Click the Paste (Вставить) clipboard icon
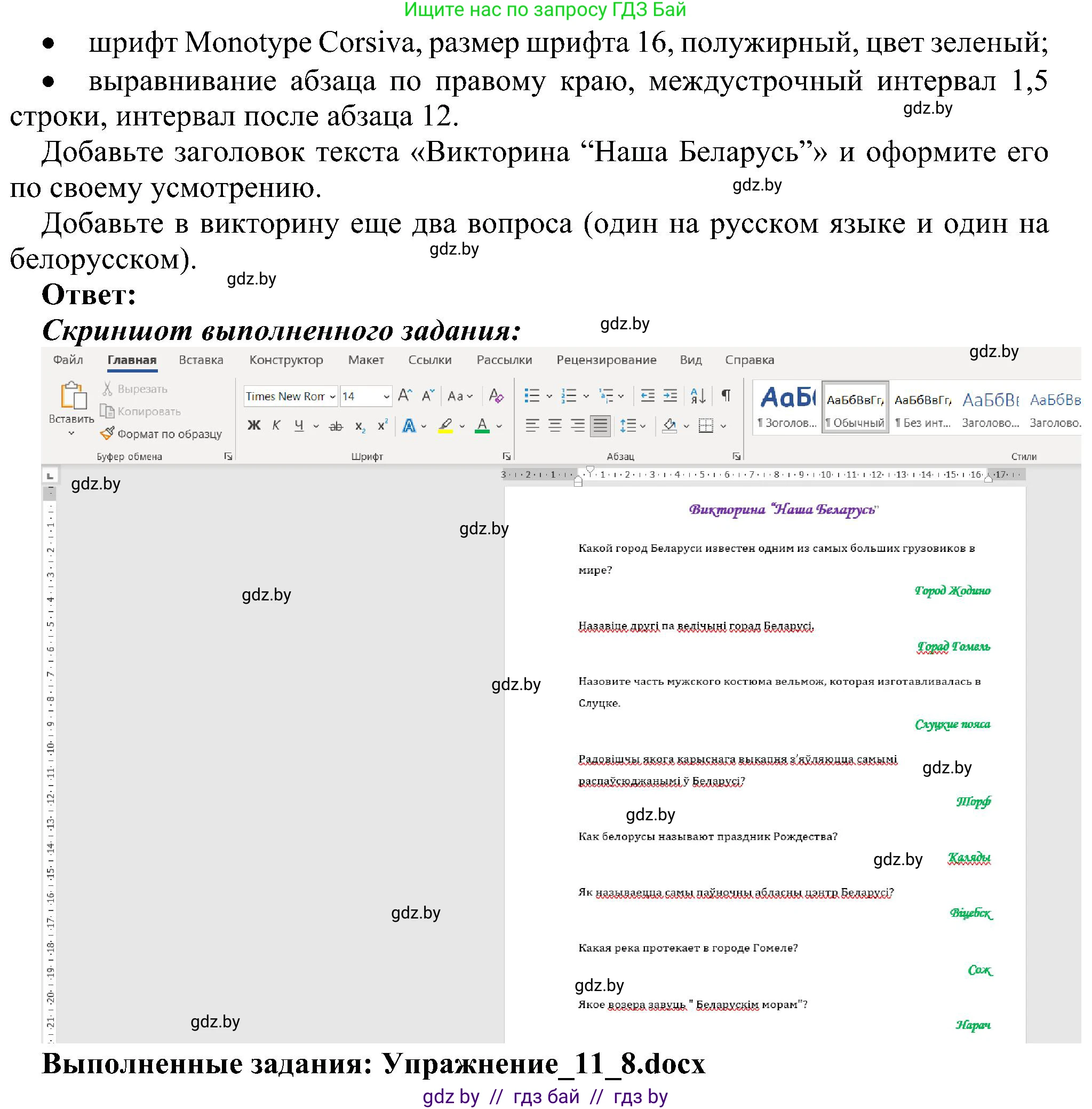 (74, 395)
